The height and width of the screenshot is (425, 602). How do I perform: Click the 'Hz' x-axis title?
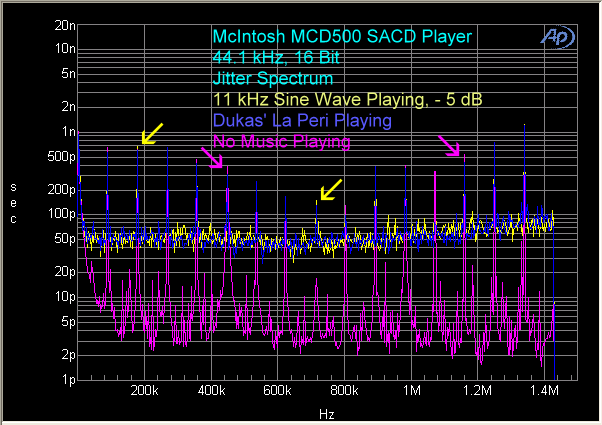coord(326,413)
